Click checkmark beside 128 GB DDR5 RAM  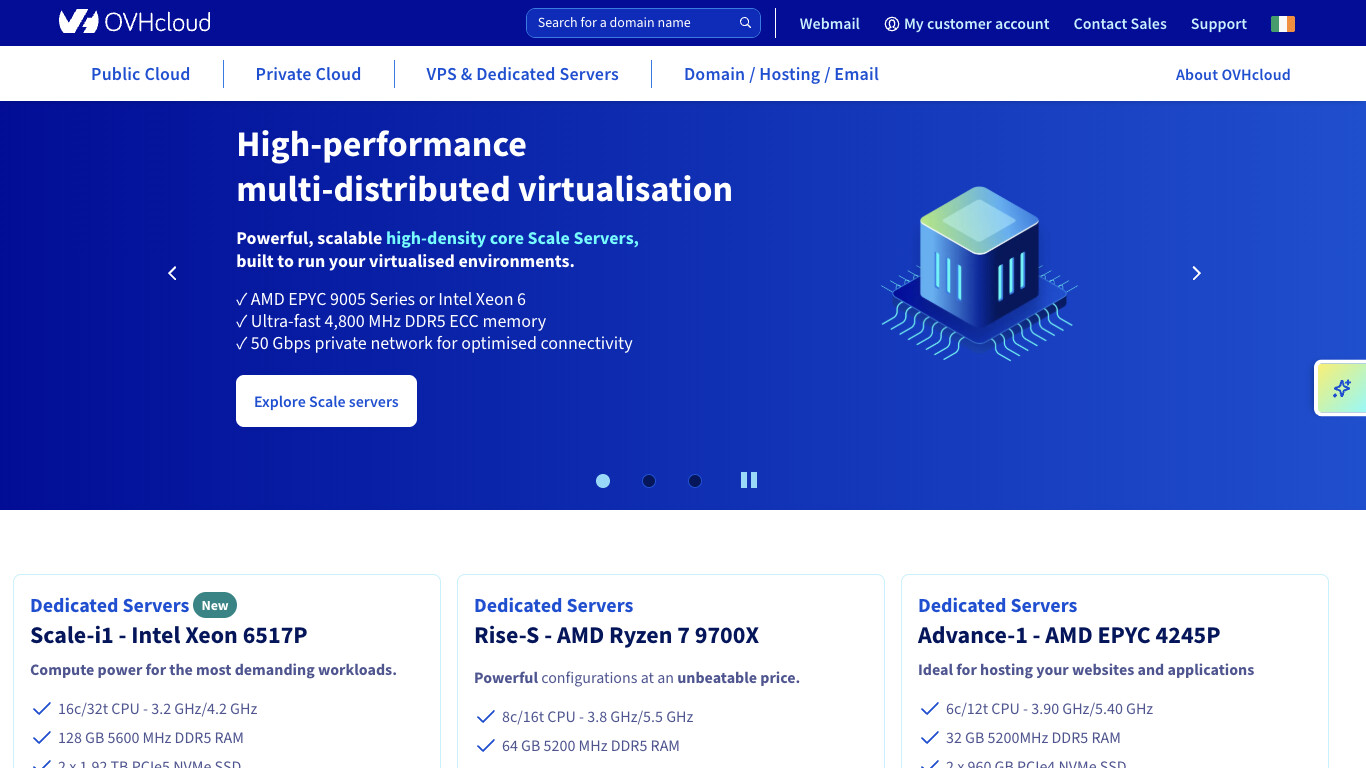click(x=41, y=738)
